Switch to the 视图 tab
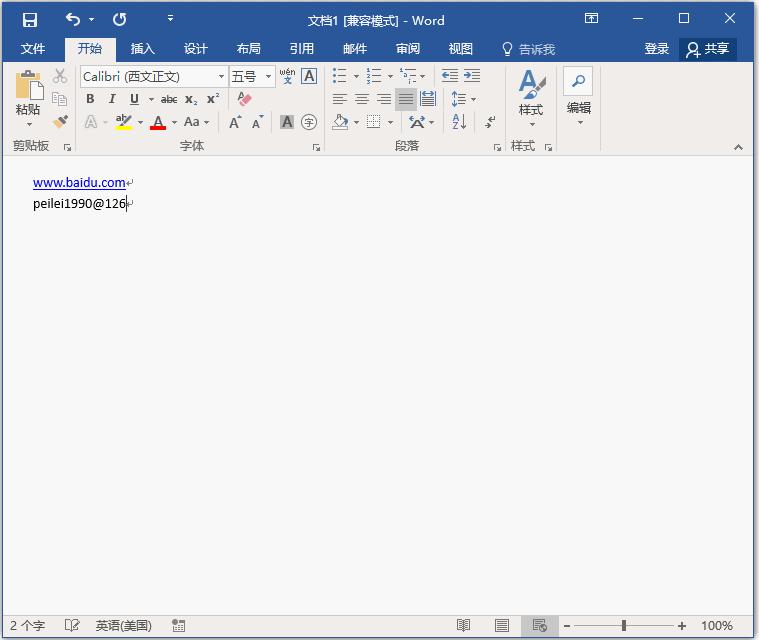Viewport: 759px width, 640px height. coord(460,49)
